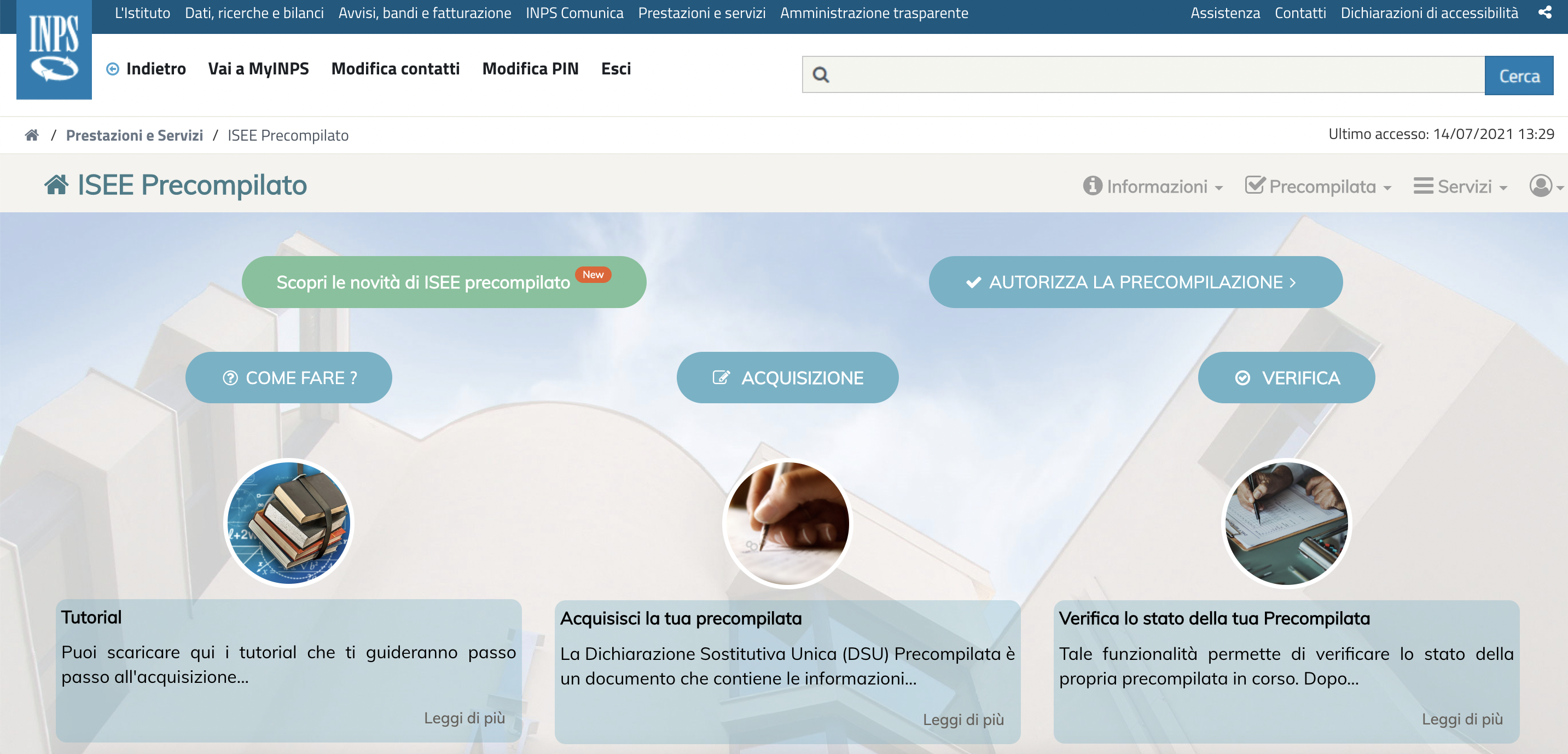
Task: Open Dichiarazioni di accessibilità link
Action: coord(1429,13)
